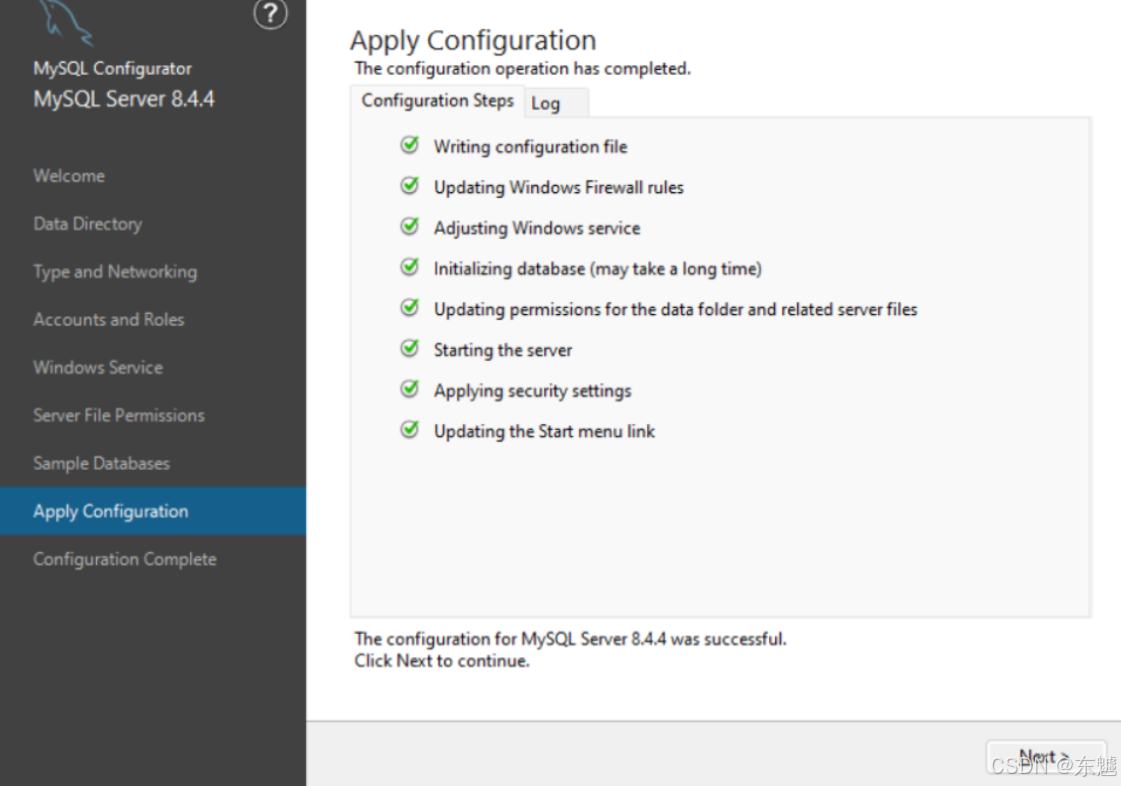This screenshot has height=786, width=1121.
Task: Click 'Updating the Start menu link' text
Action: pyautogui.click(x=544, y=431)
